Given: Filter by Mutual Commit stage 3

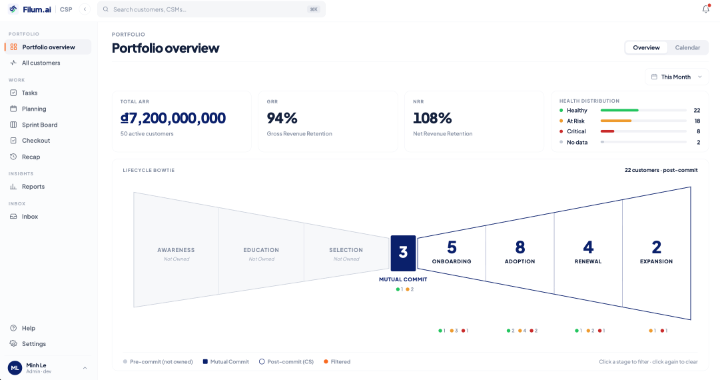Looking at the screenshot, I should 403,253.
